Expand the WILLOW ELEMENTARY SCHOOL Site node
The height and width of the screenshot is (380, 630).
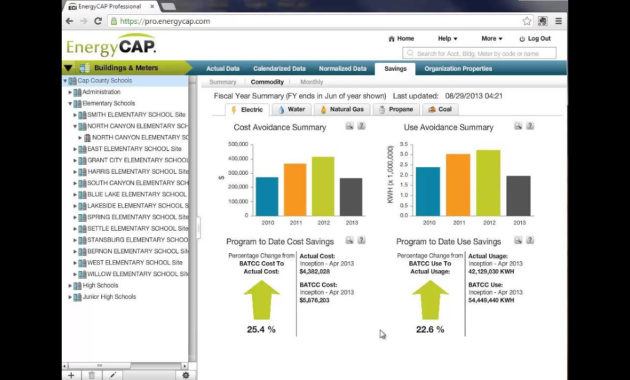(75, 274)
